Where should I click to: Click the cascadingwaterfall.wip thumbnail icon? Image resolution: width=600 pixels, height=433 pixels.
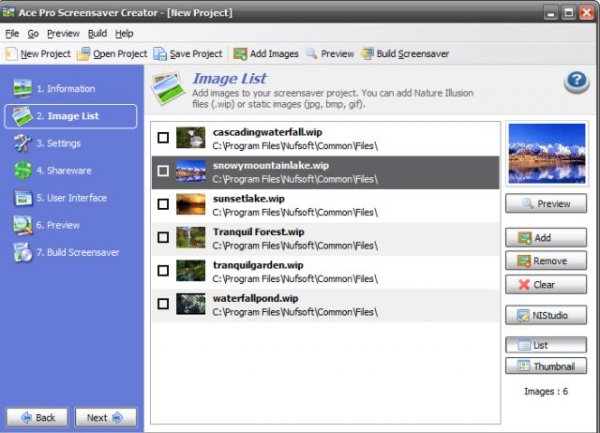pos(191,138)
